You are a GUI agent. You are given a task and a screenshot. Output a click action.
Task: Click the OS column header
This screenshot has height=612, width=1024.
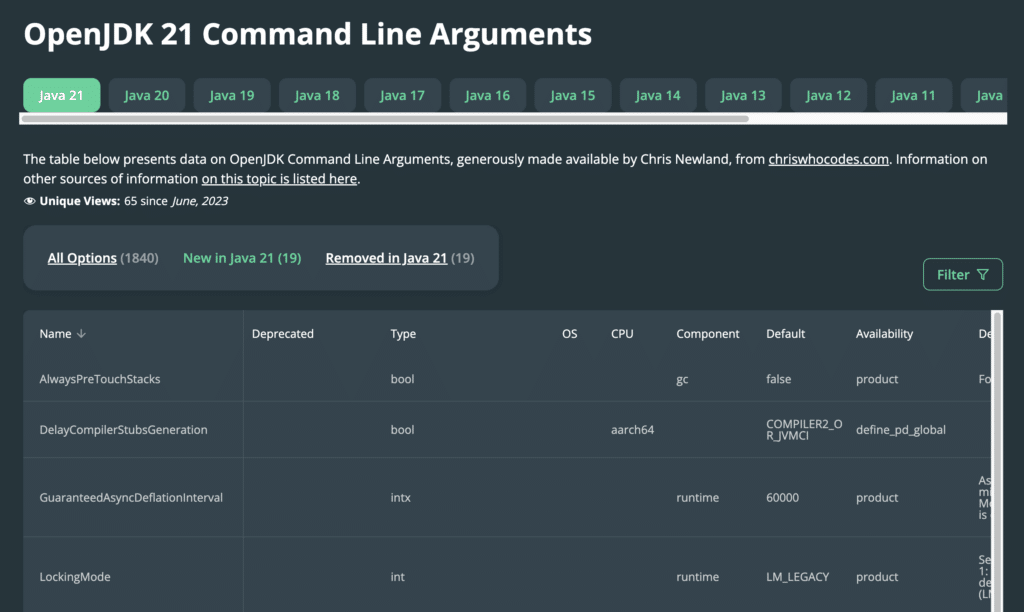(x=569, y=334)
